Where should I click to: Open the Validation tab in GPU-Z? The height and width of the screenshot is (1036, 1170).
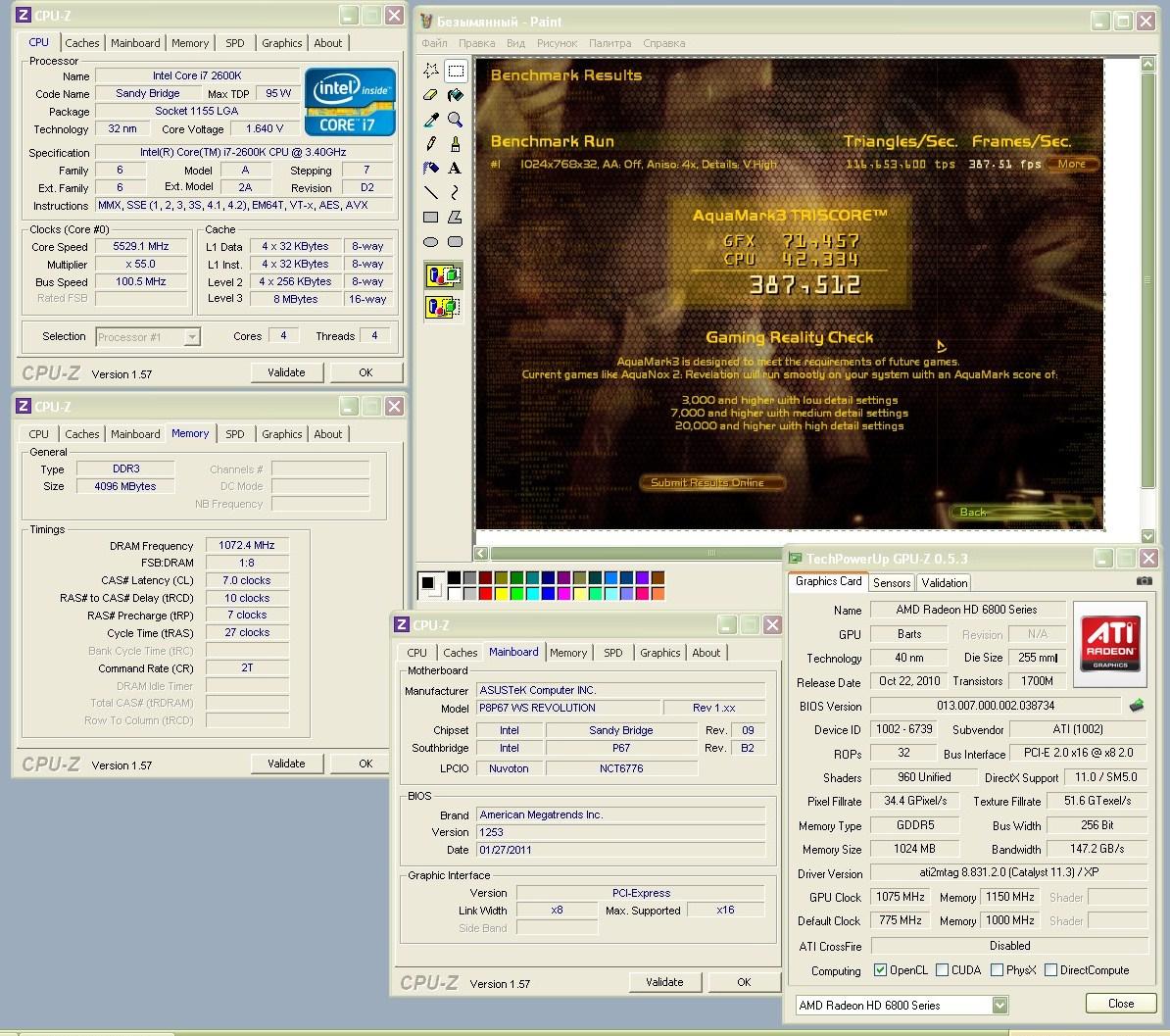pyautogui.click(x=944, y=582)
